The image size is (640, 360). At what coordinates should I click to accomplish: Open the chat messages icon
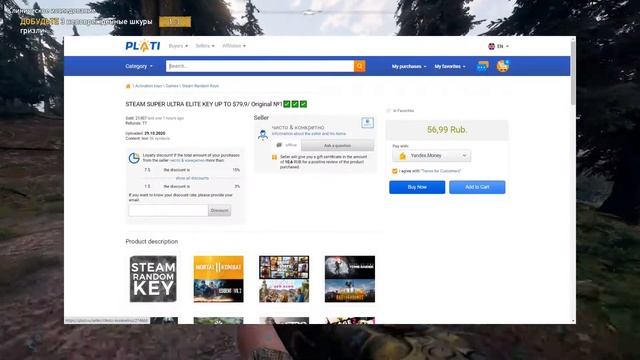(x=482, y=66)
